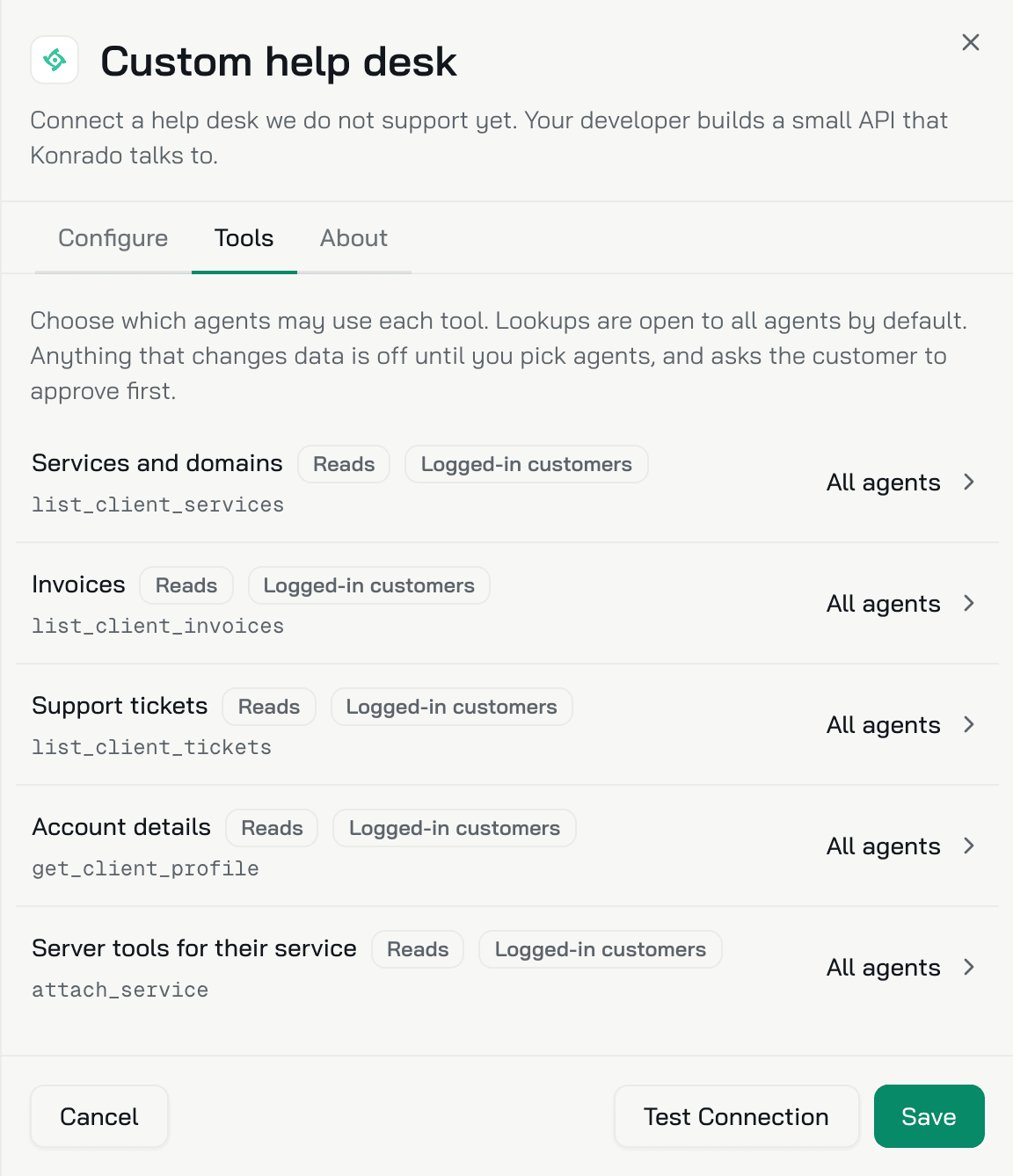This screenshot has height=1176, width=1013.
Task: Select the Tools tab
Action: coord(244,238)
